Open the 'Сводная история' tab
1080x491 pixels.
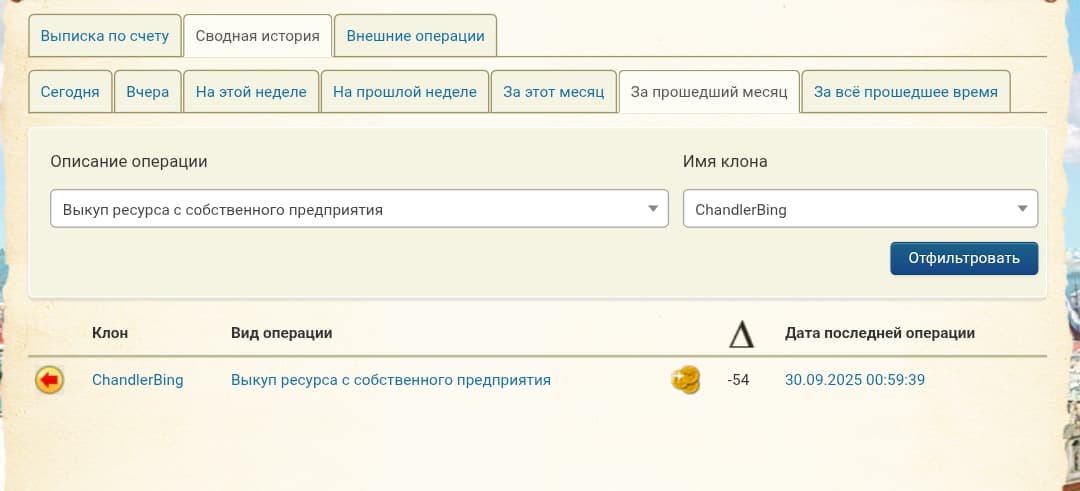point(258,36)
